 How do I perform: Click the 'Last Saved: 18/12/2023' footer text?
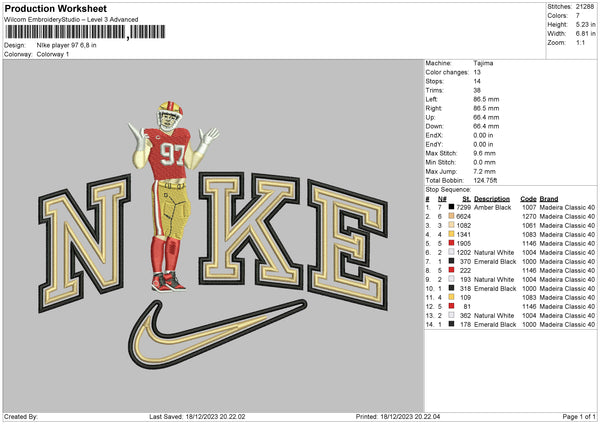tap(197, 416)
